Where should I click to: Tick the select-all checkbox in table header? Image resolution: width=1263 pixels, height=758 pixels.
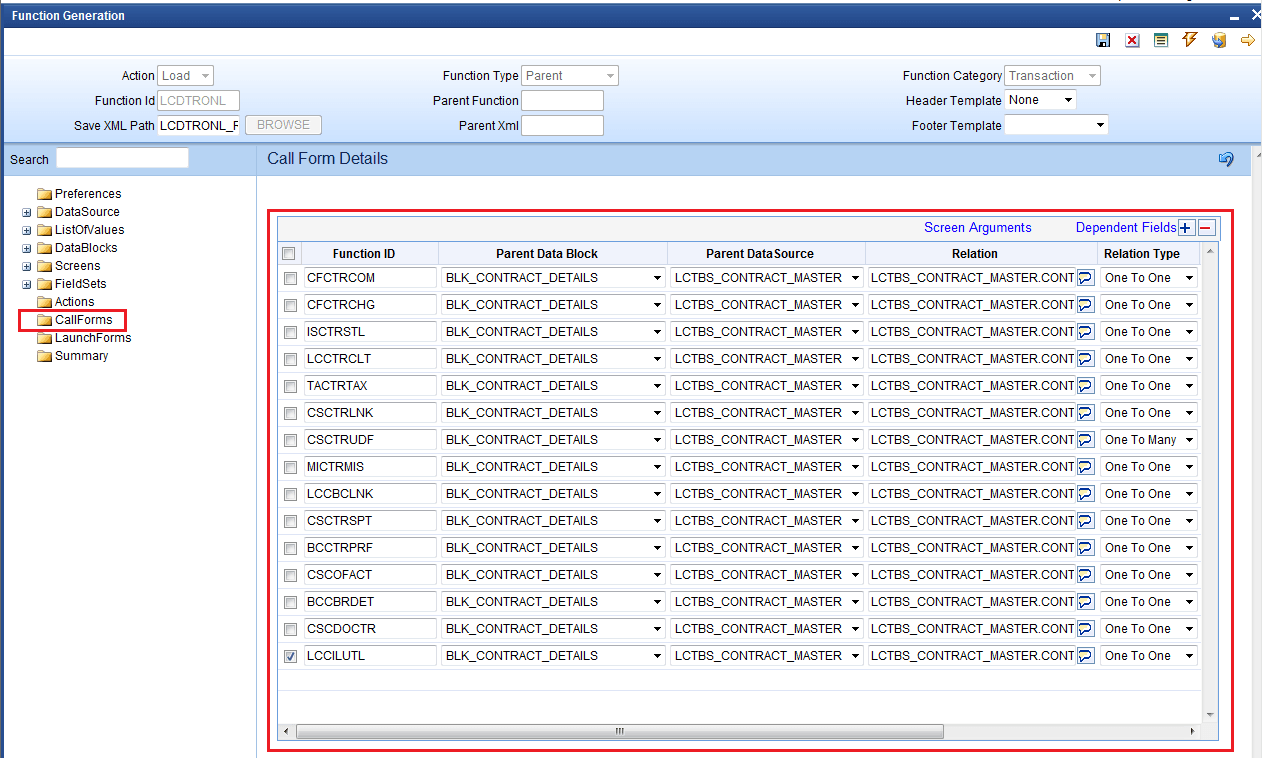289,254
